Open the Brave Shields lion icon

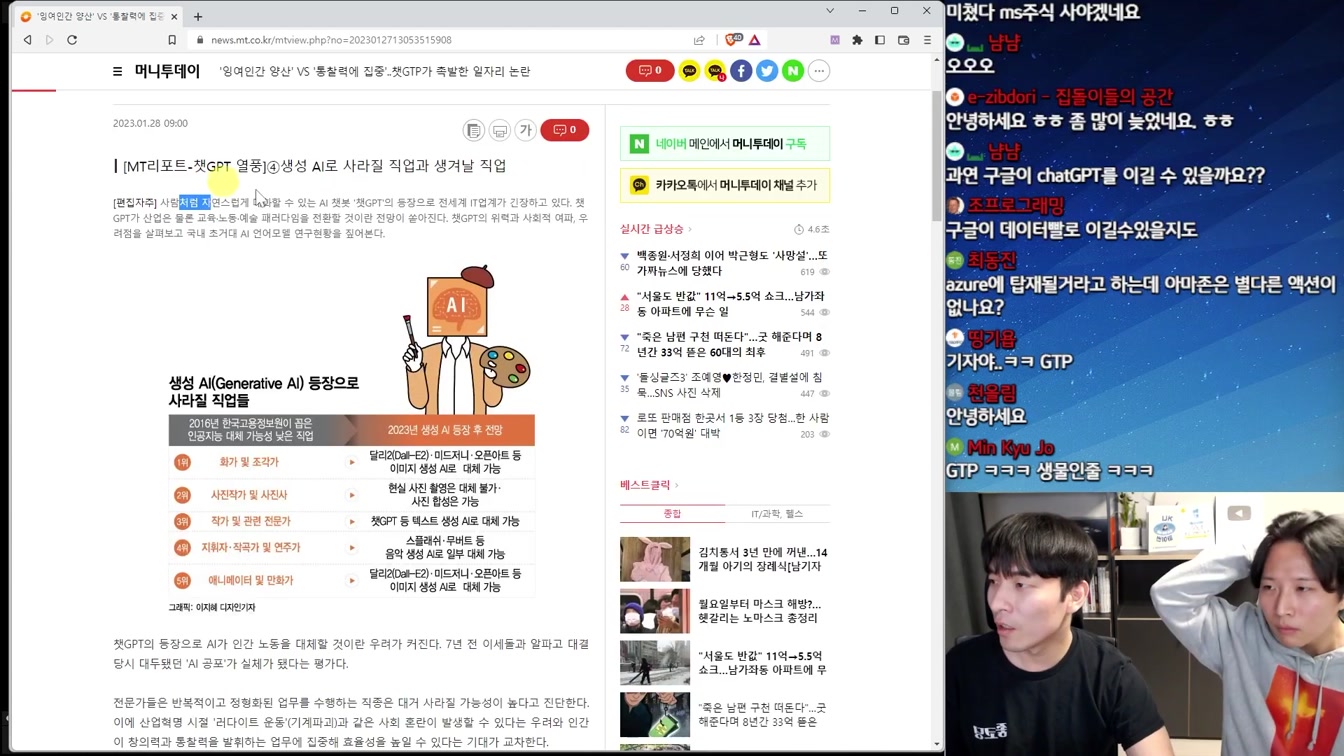tap(732, 40)
